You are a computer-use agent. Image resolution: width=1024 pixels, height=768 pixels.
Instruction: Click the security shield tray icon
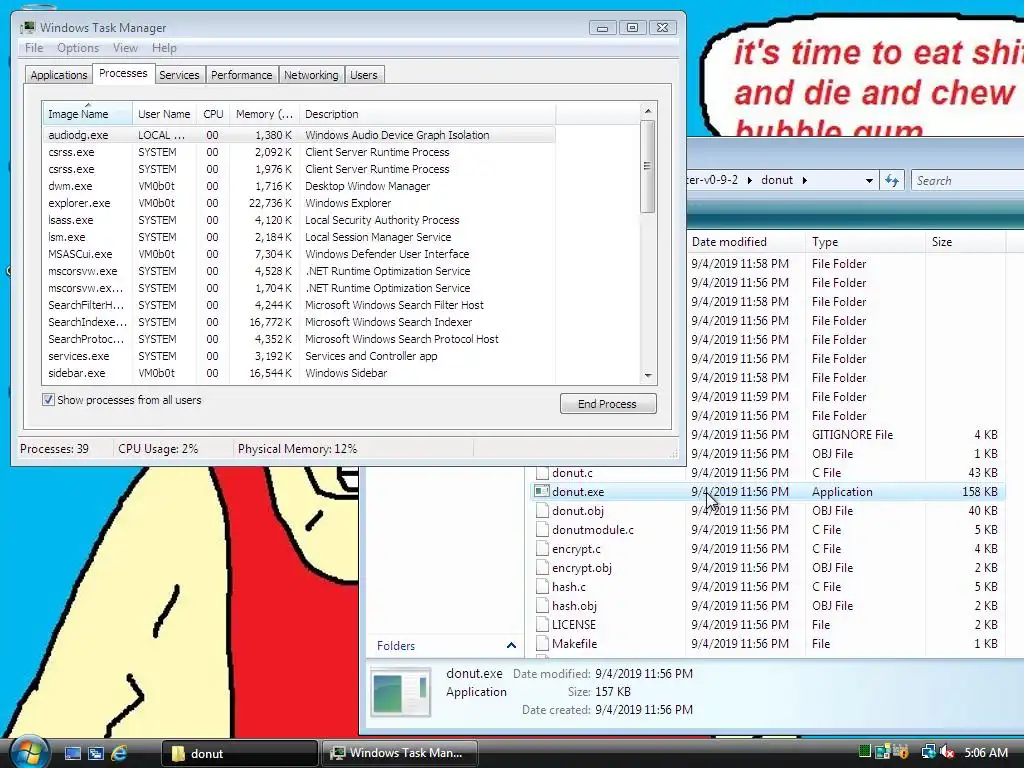[x=901, y=752]
